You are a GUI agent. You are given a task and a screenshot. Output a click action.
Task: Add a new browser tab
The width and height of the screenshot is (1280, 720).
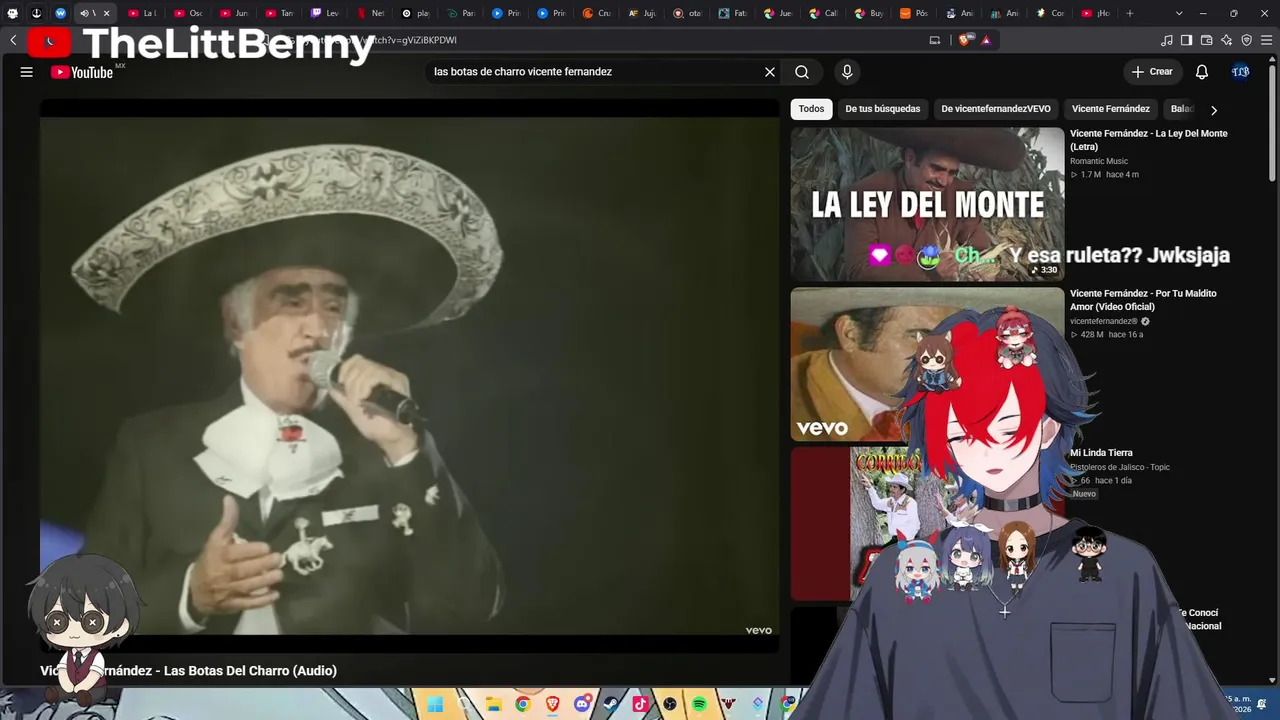coord(1130,13)
